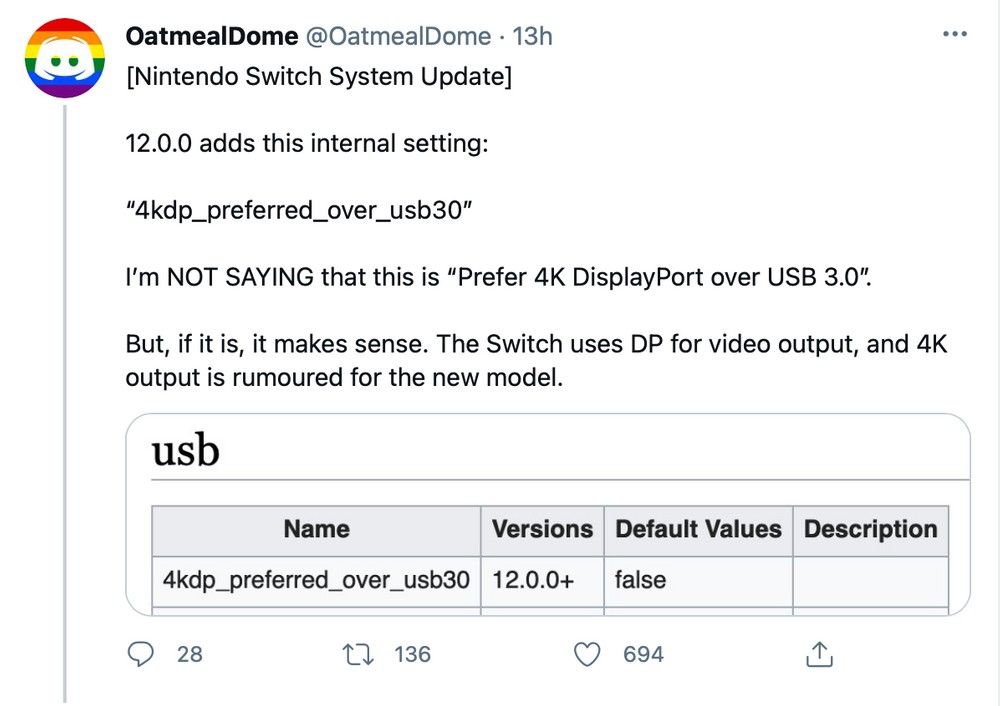Image resolution: width=1000 pixels, height=706 pixels.
Task: Click the @OatmealDome handle
Action: [398, 37]
